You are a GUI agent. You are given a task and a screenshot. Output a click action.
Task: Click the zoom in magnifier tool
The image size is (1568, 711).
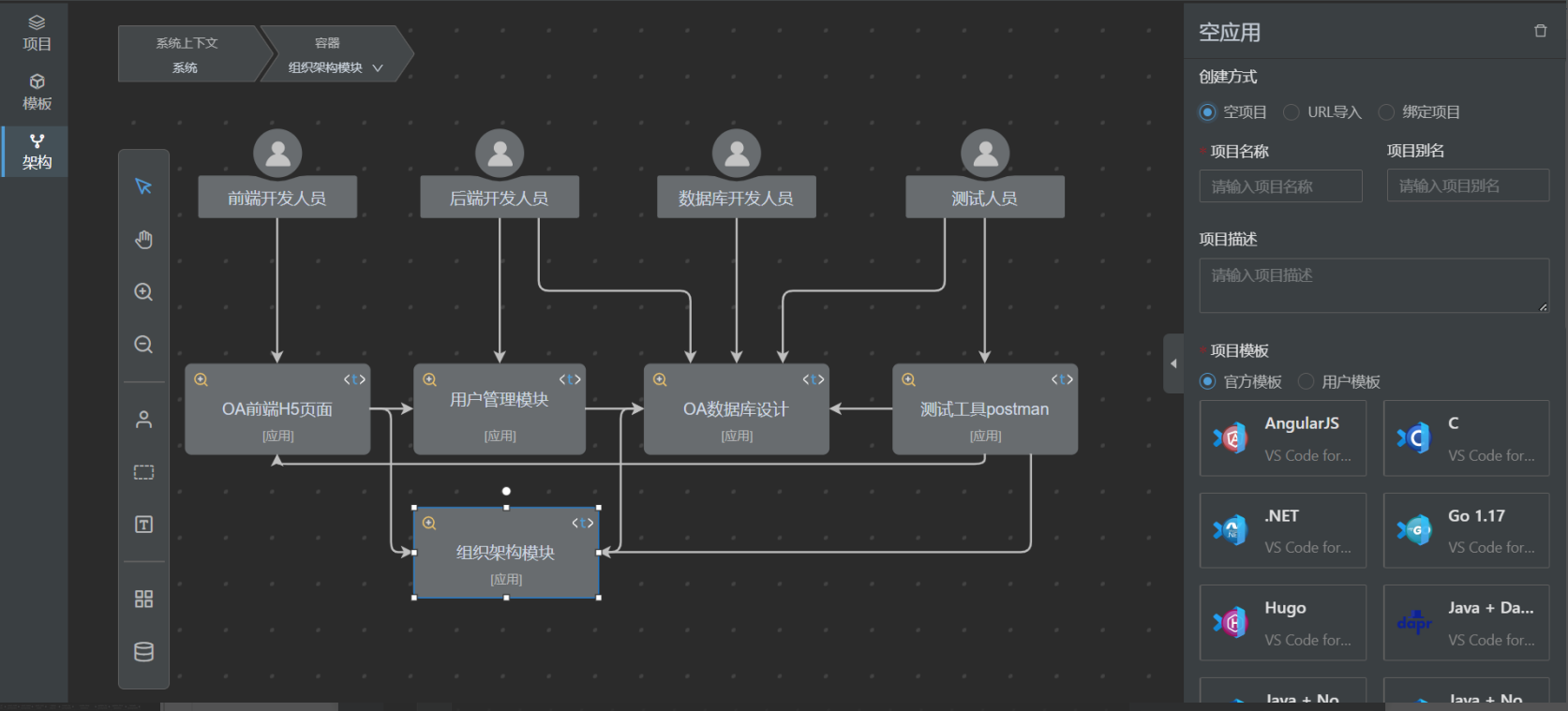(x=143, y=292)
